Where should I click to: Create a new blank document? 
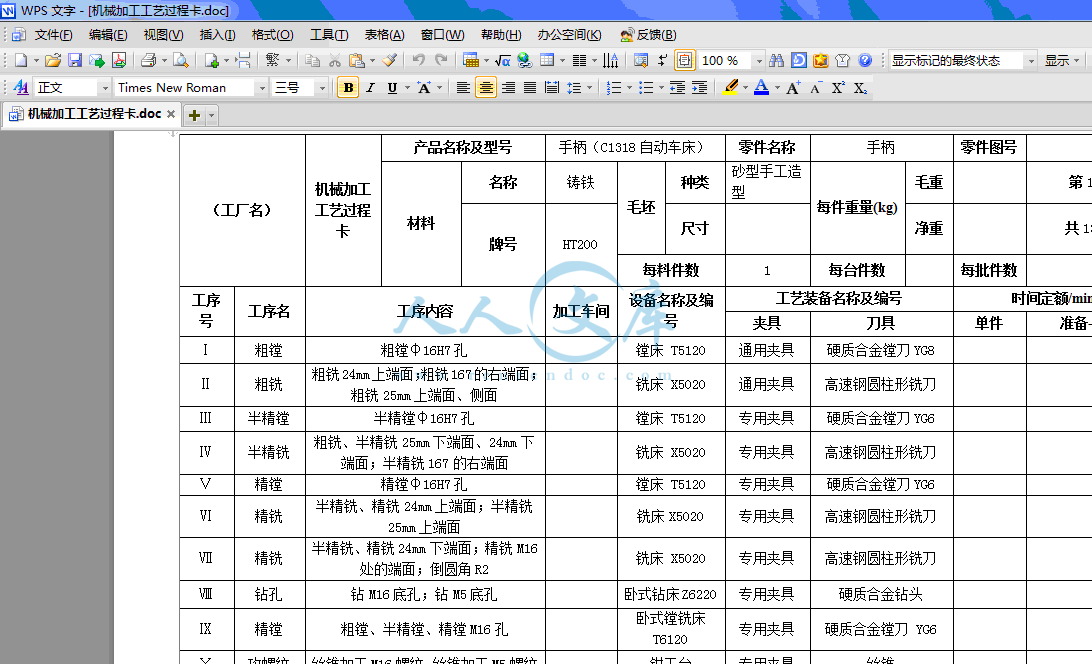point(21,61)
